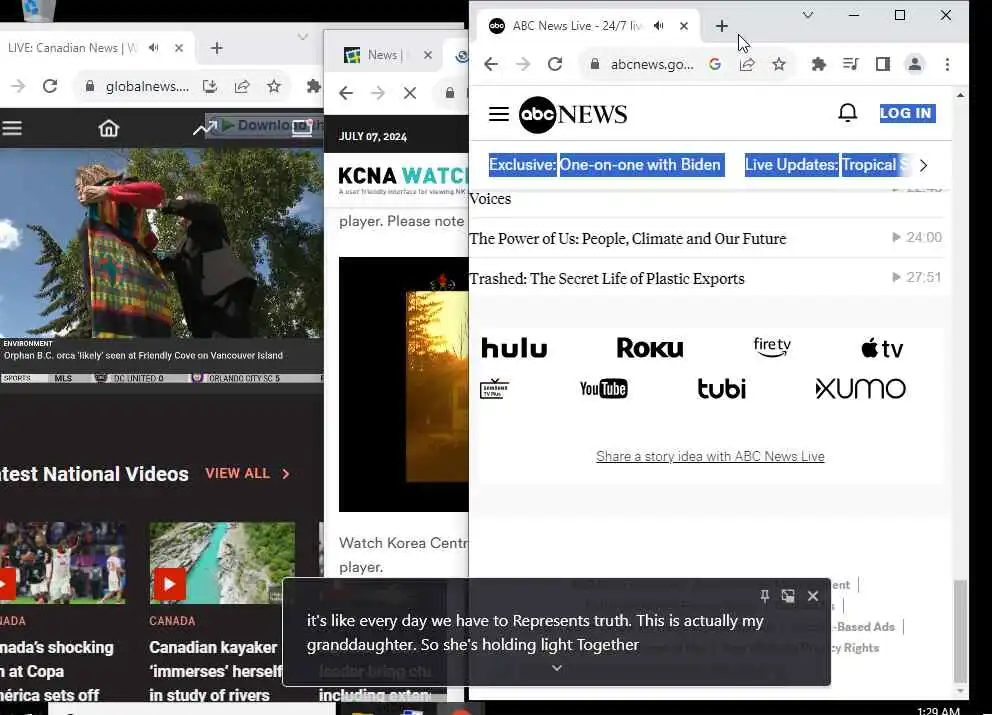Click the Apple TV logo
This screenshot has height=715, width=992.
click(882, 348)
